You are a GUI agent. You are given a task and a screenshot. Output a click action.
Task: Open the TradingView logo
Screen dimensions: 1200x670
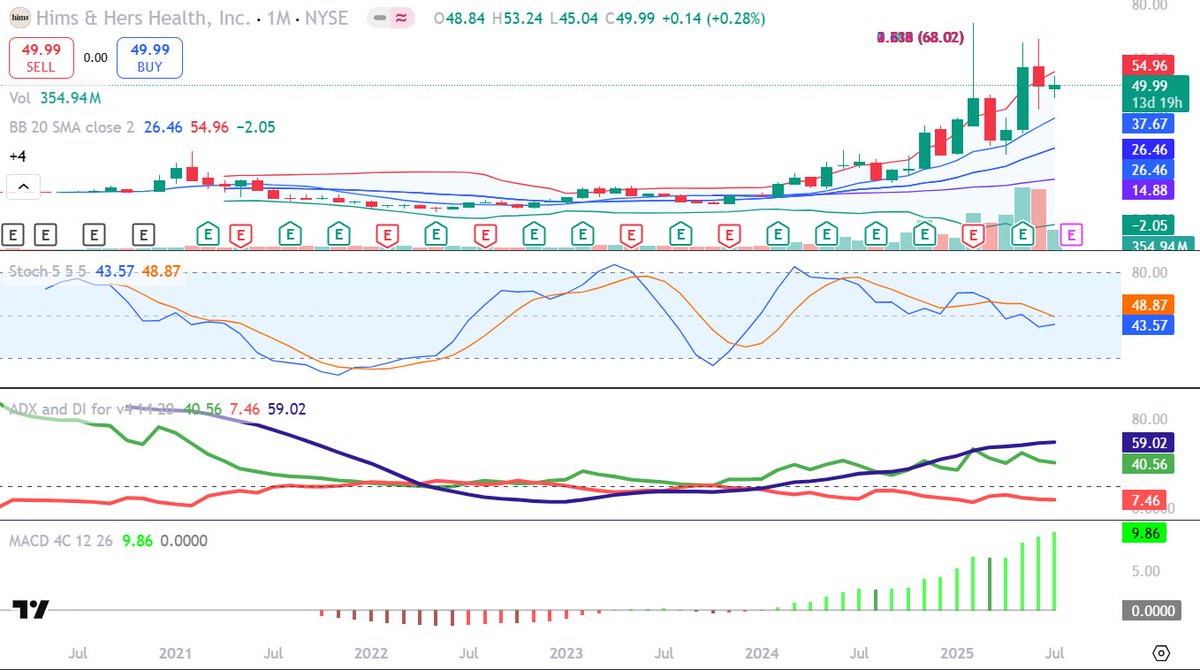(x=31, y=609)
